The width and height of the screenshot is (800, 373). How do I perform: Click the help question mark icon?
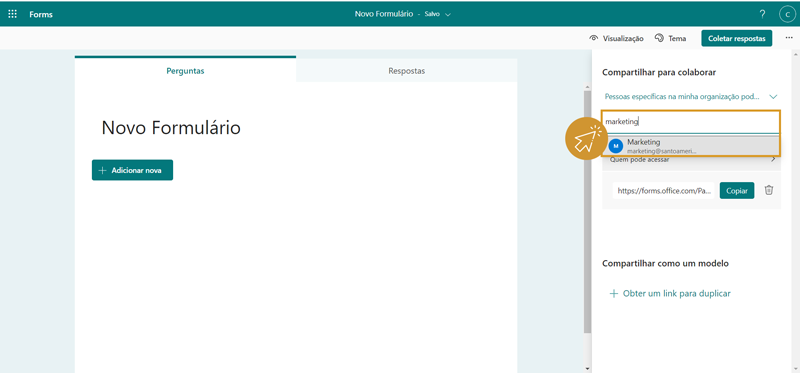(x=762, y=14)
